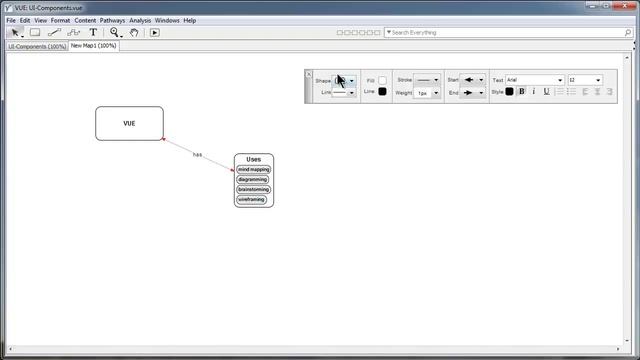Pick the Line color swatch
Image resolution: width=640 pixels, height=360 pixels.
[x=382, y=91]
